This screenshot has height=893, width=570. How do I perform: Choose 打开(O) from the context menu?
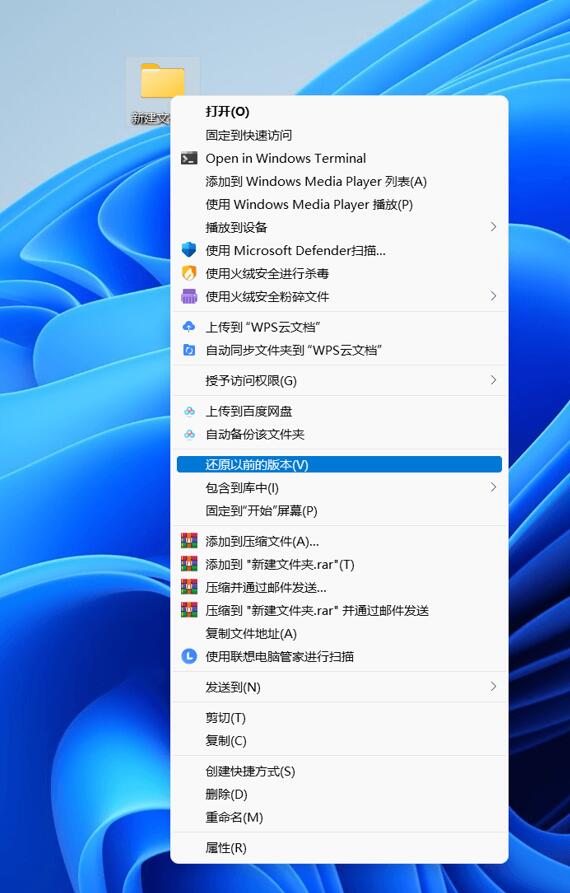point(339,112)
